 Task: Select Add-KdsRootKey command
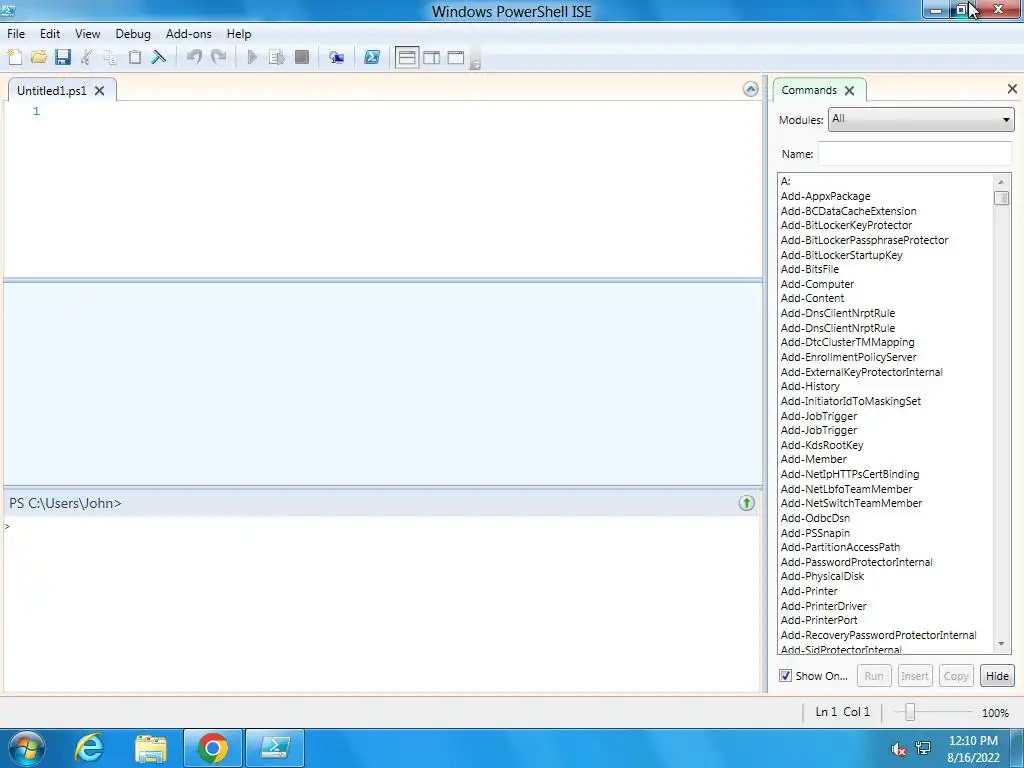(822, 445)
